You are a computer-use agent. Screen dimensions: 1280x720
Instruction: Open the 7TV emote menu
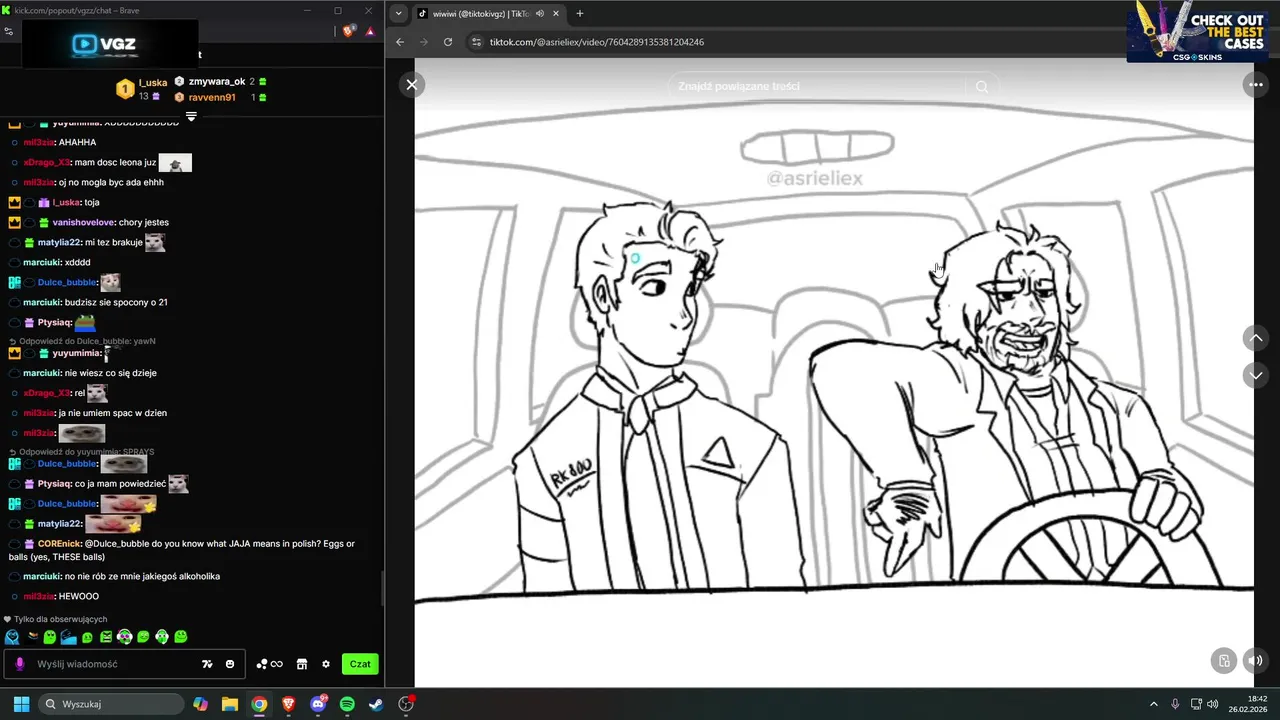207,664
